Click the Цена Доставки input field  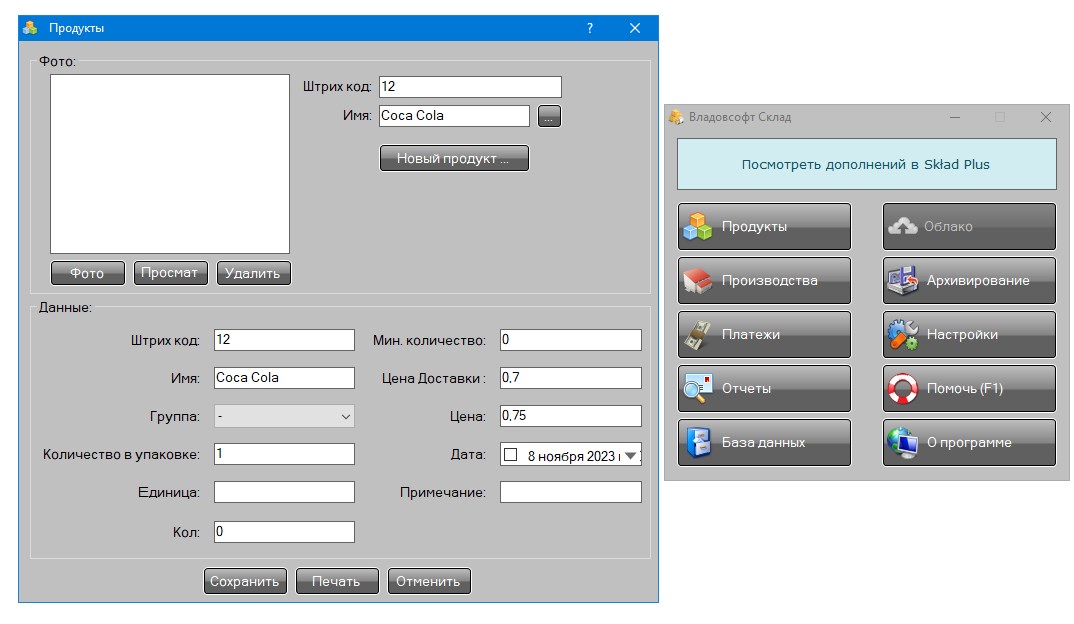click(570, 377)
